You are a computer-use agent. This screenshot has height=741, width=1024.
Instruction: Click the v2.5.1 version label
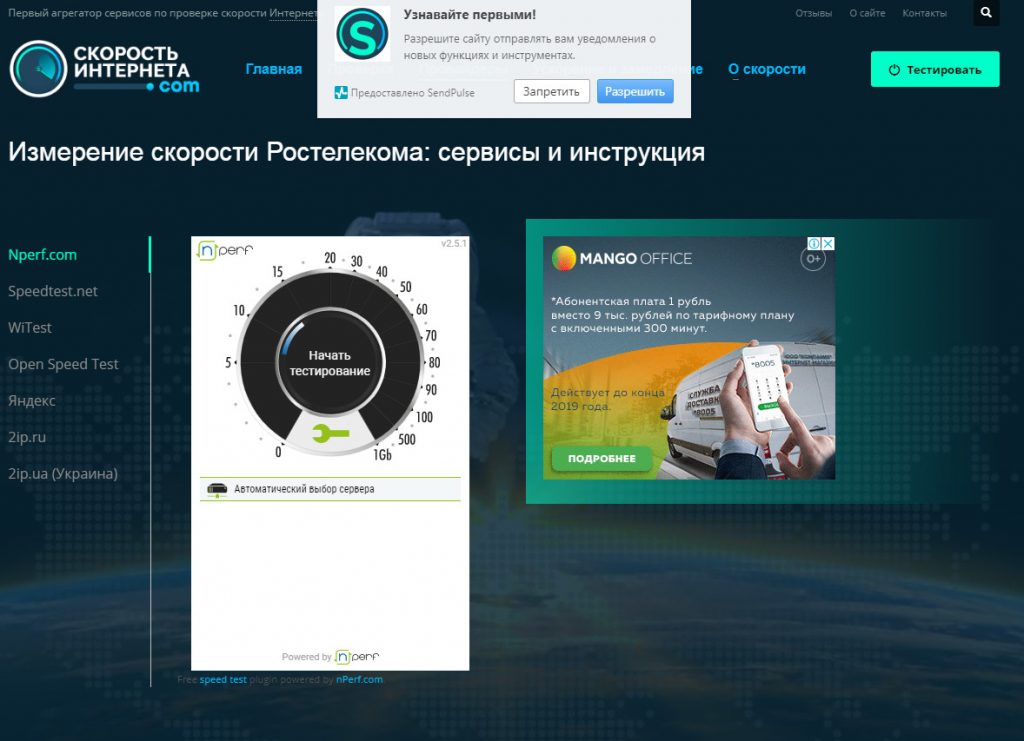454,244
